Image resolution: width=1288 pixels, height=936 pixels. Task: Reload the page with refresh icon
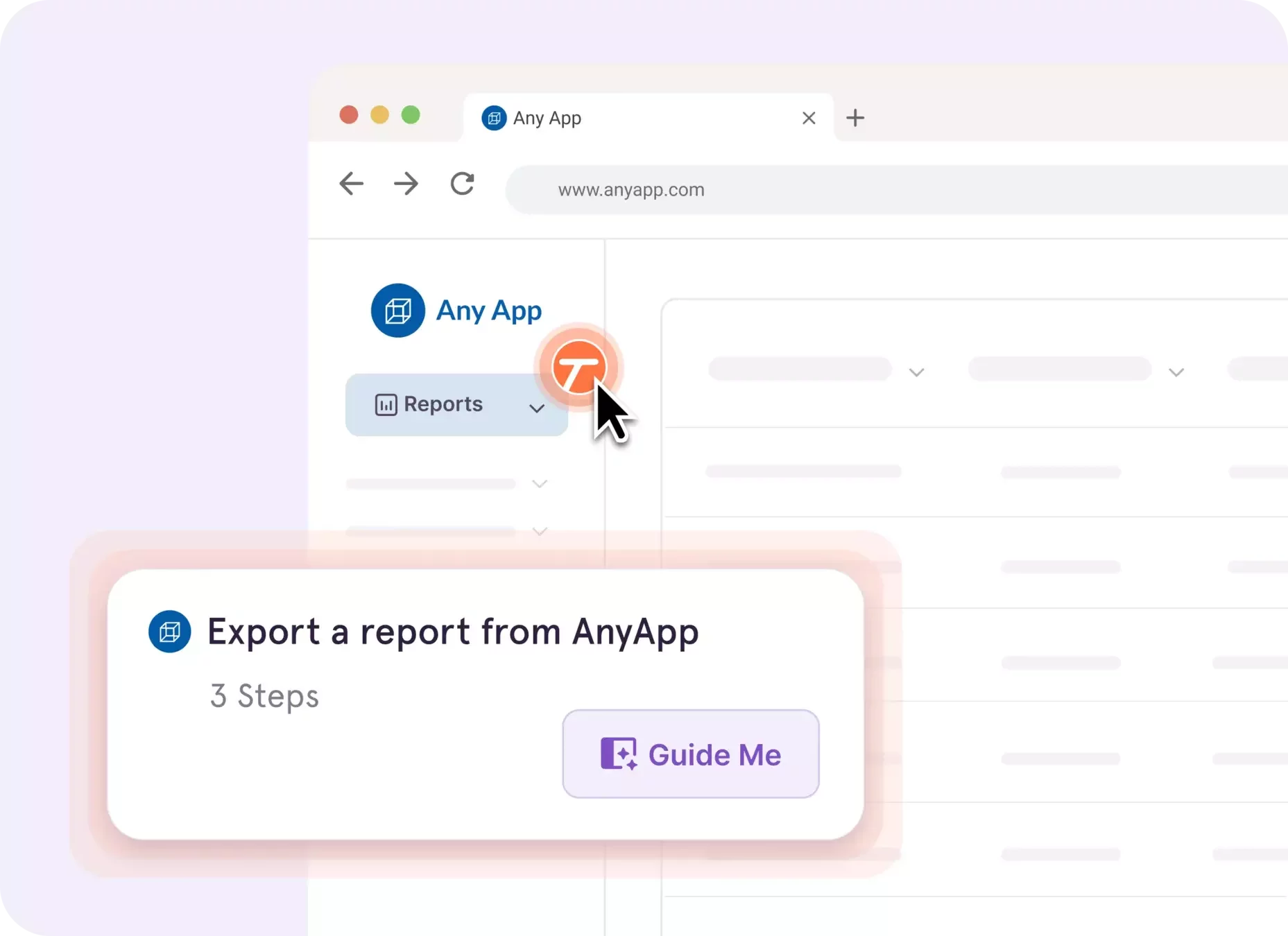tap(463, 184)
